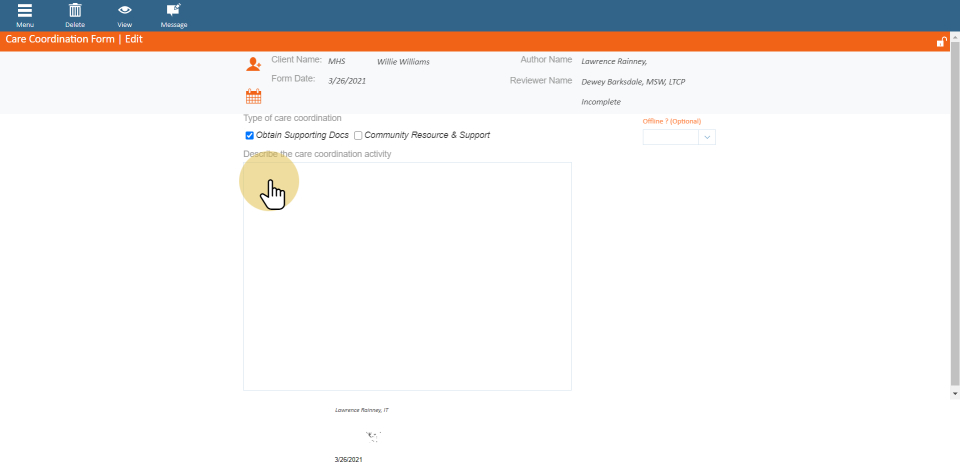Click the Delete trash can icon

coord(74,11)
